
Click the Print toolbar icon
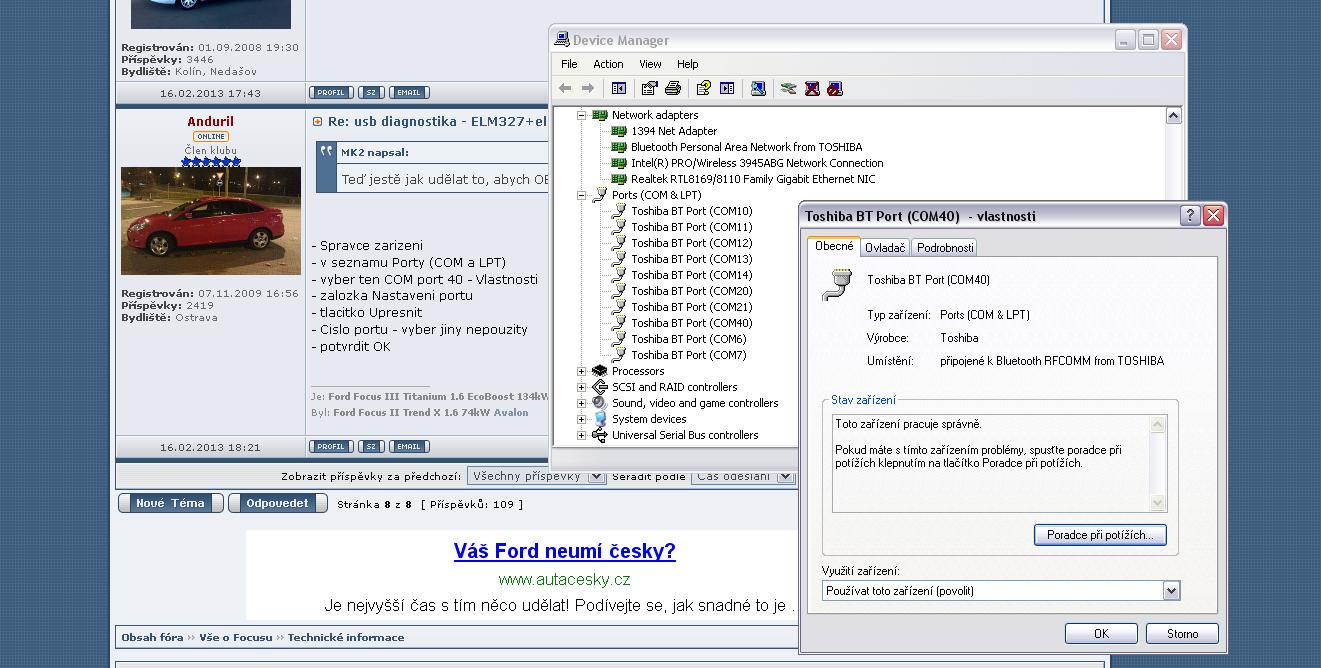point(673,89)
